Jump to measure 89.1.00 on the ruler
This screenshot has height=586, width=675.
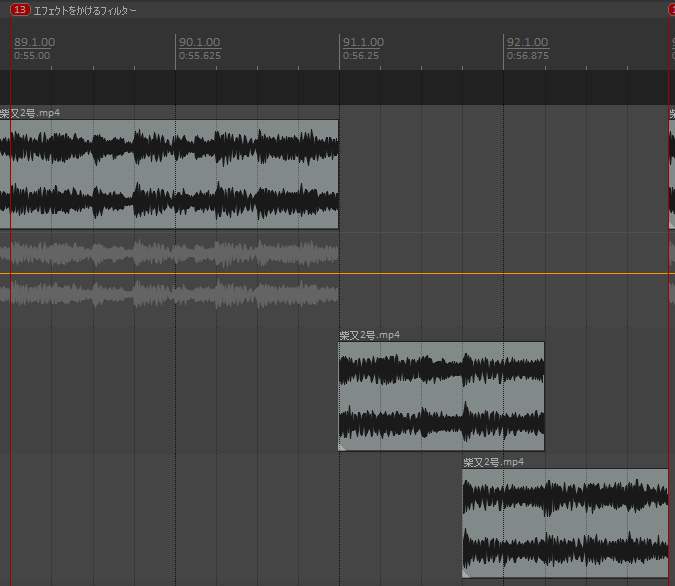click(x=34, y=42)
